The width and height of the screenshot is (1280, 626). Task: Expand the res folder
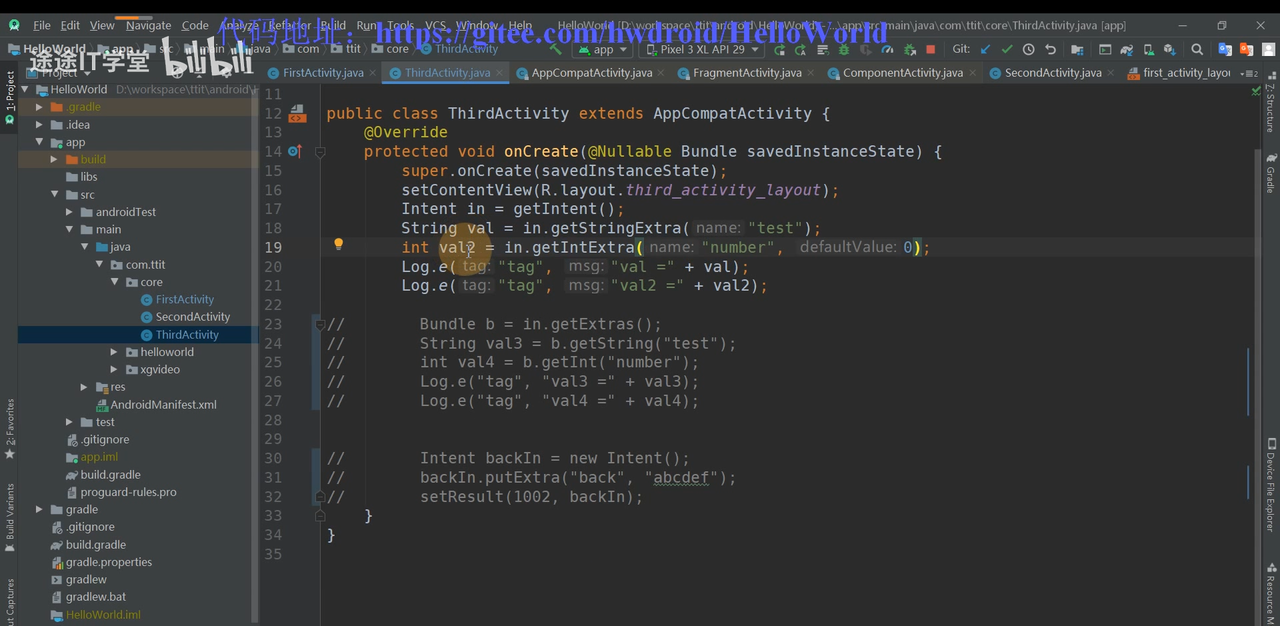(x=85, y=387)
